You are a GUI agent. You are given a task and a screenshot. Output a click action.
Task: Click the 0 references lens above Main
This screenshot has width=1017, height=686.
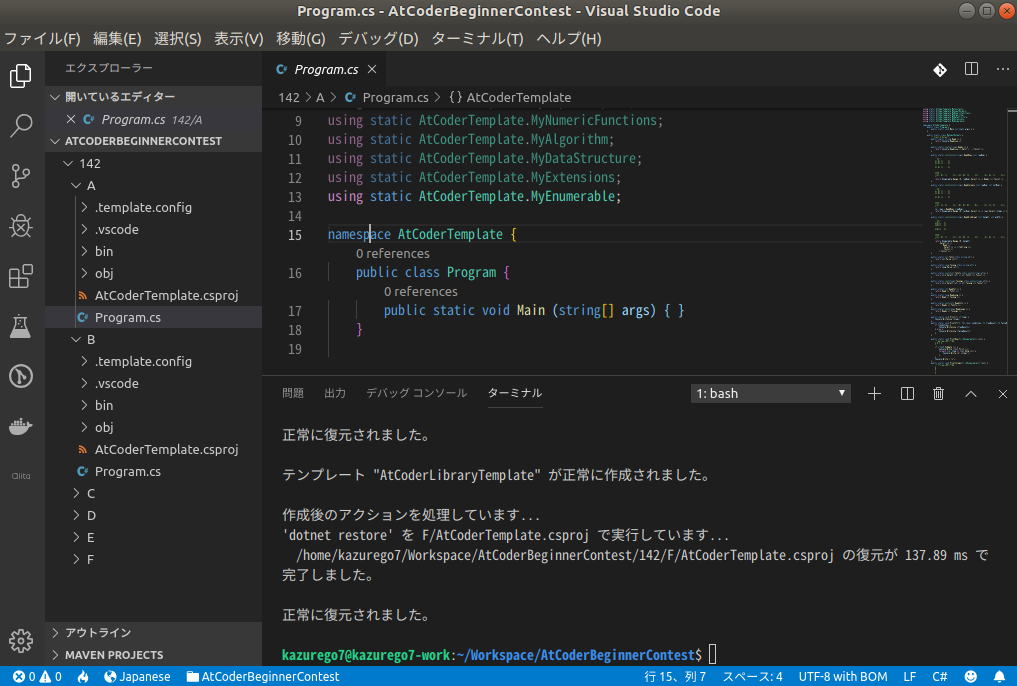point(420,292)
